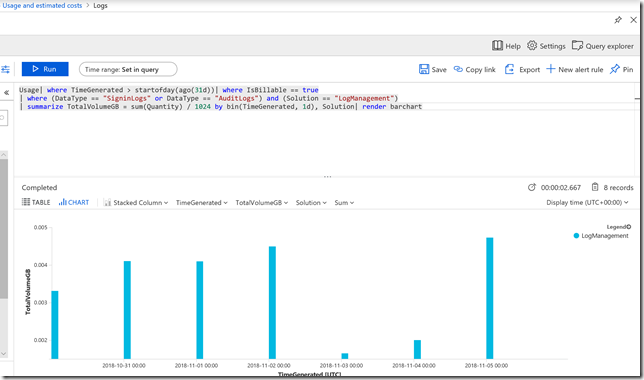Select the 2018-10-31 bar
This screenshot has height=380, width=644.
tap(127, 310)
